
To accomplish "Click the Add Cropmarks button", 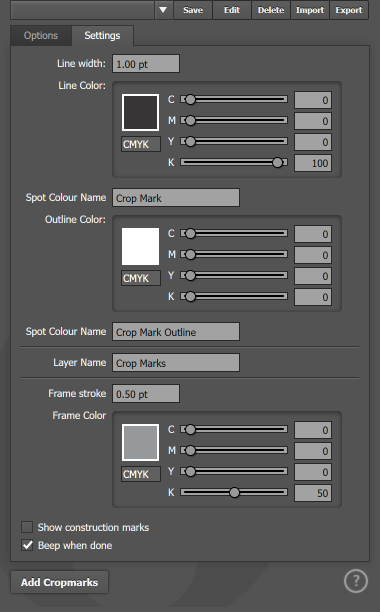I will tap(59, 582).
